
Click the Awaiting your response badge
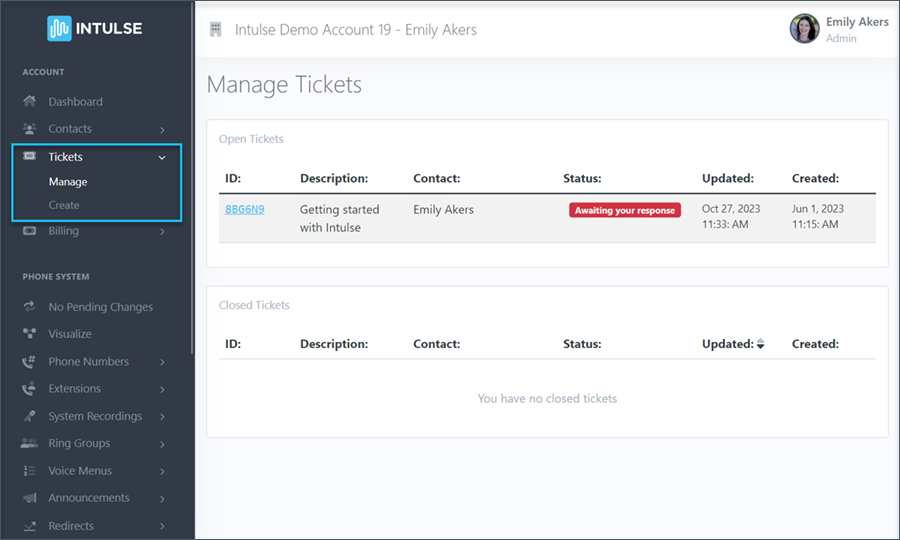click(624, 211)
